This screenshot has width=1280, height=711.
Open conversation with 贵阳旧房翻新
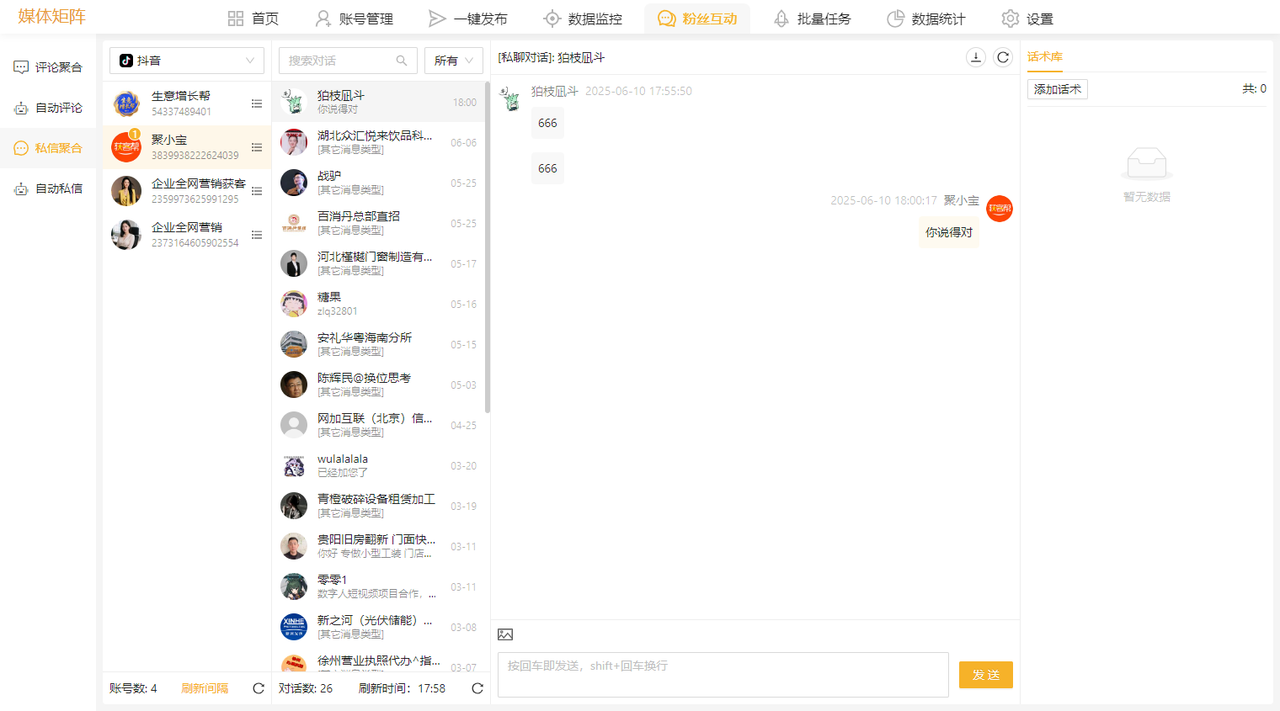coord(380,546)
